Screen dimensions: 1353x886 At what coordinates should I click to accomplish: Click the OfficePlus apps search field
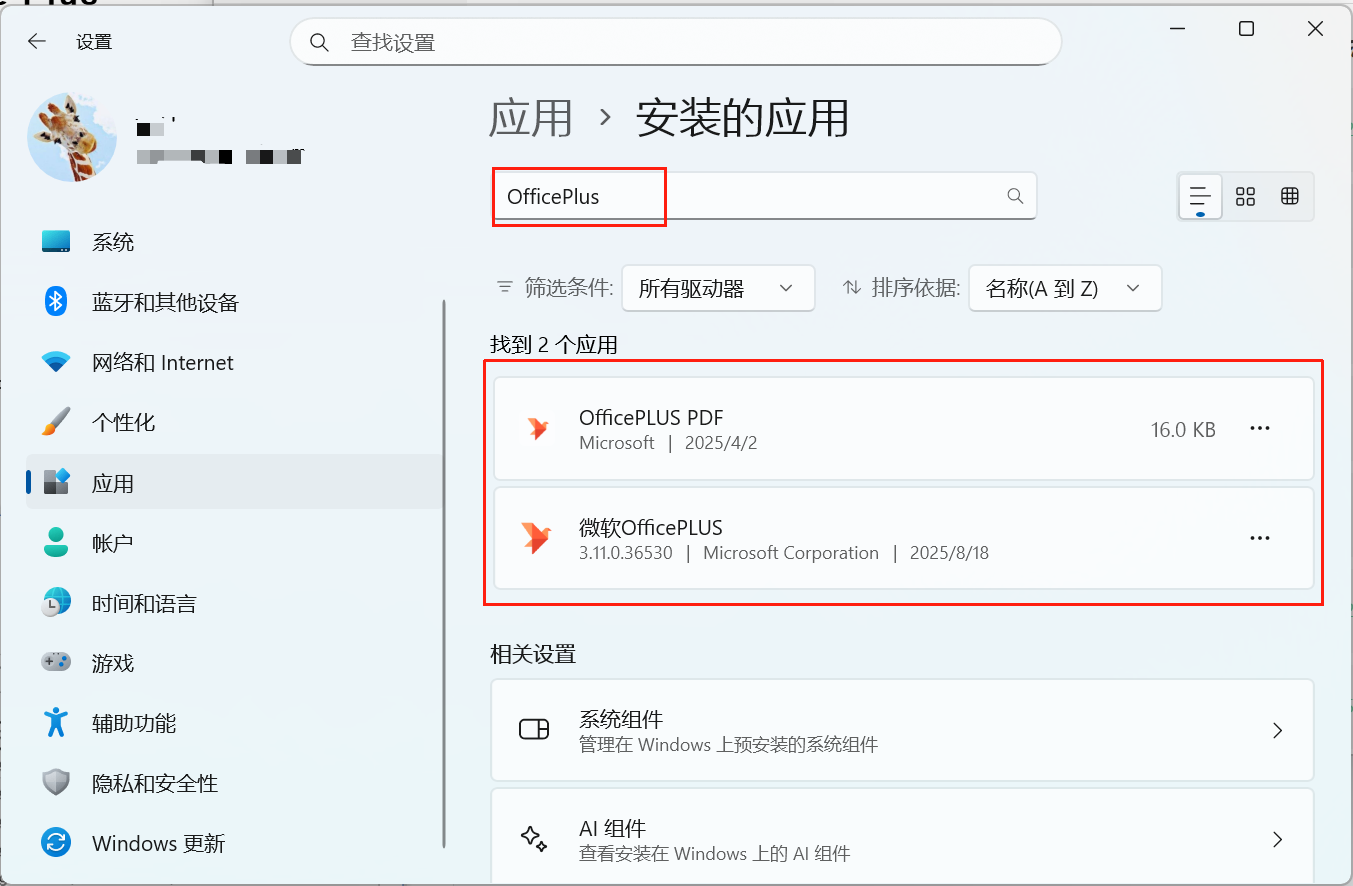coord(765,196)
